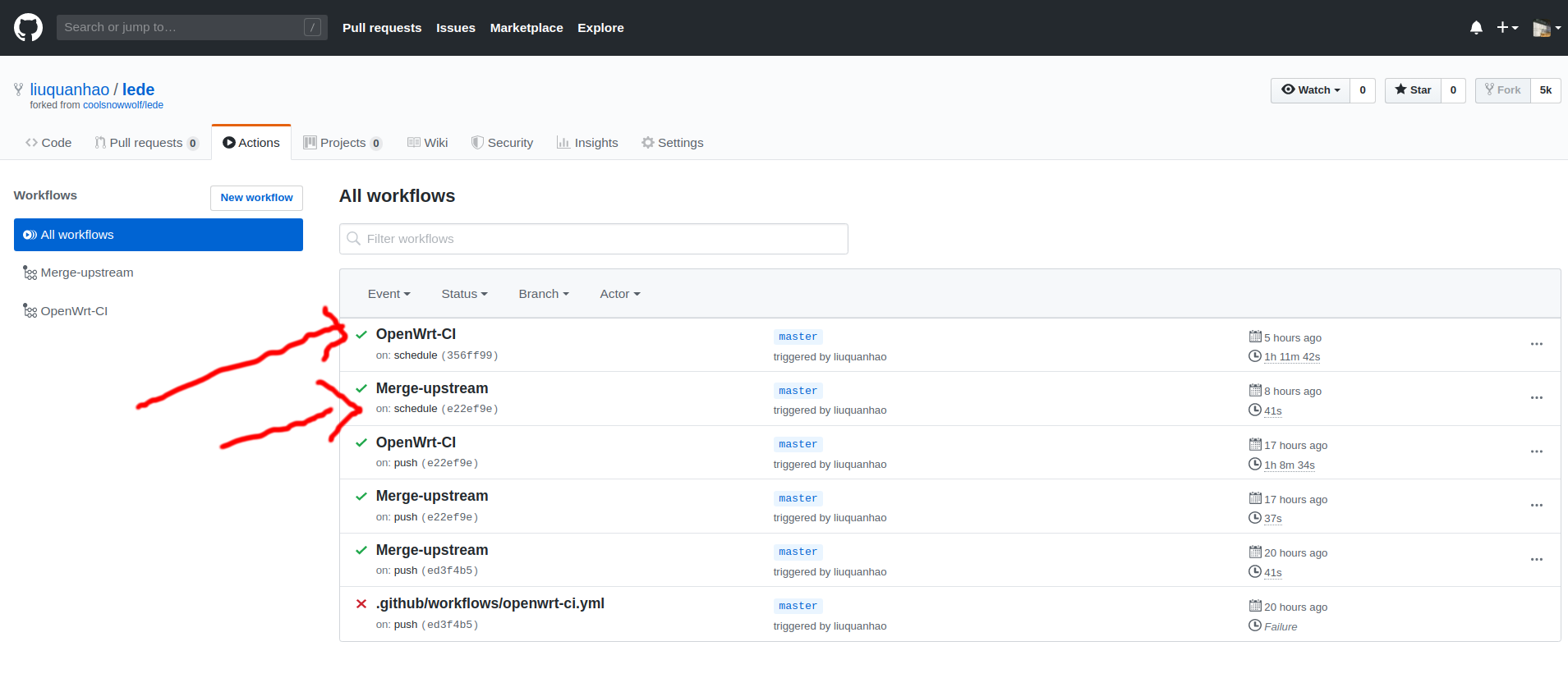Click the Watch count of 0

(x=1363, y=90)
